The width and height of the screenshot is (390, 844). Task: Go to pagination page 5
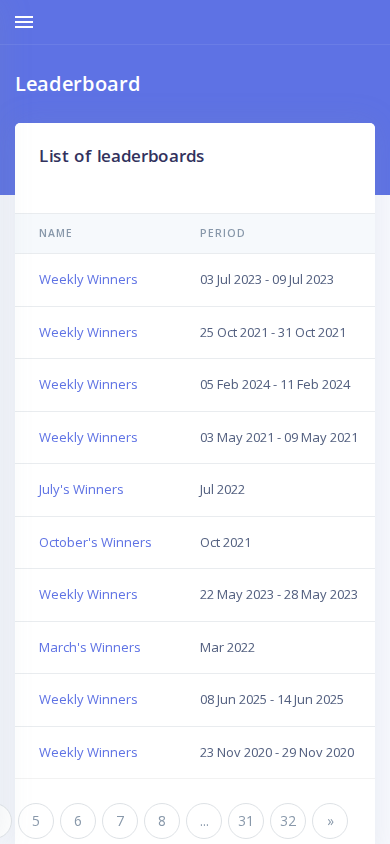click(x=36, y=821)
